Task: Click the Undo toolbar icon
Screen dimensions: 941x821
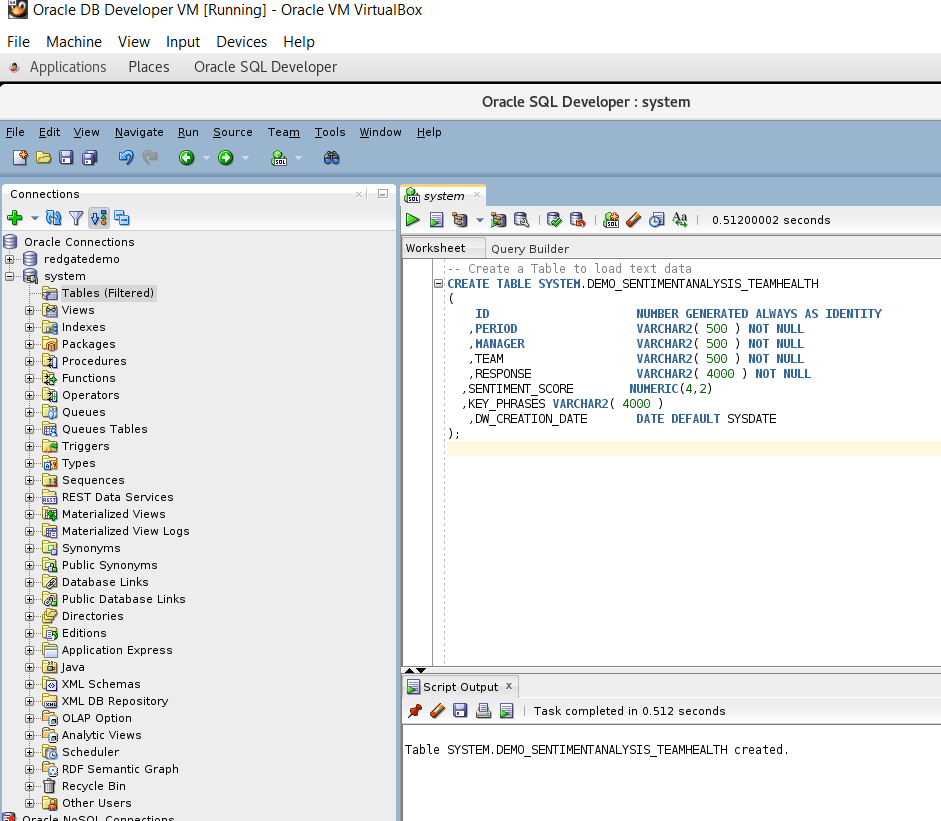Action: click(125, 158)
